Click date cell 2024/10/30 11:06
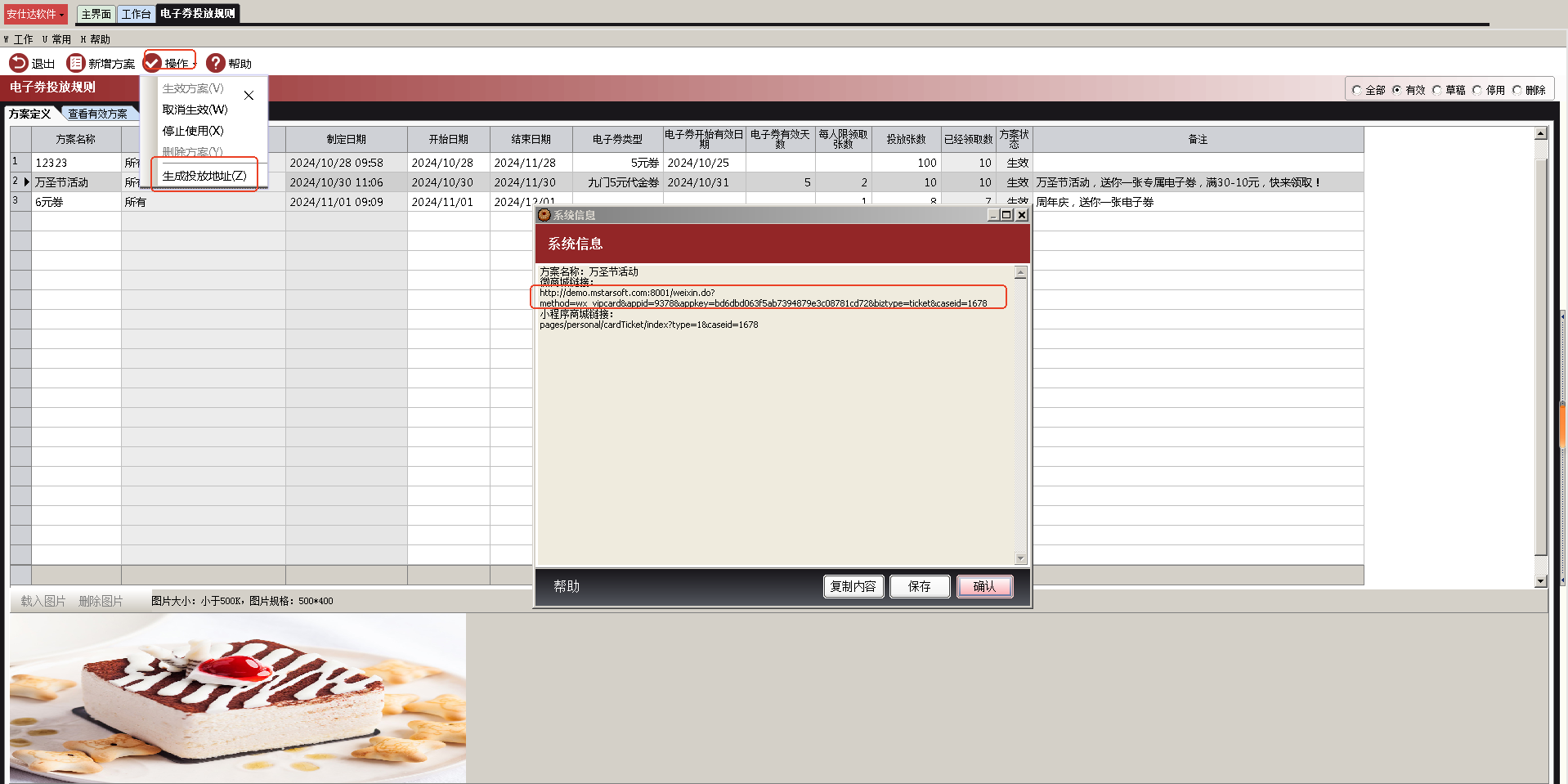This screenshot has width=1568, height=784. [347, 182]
